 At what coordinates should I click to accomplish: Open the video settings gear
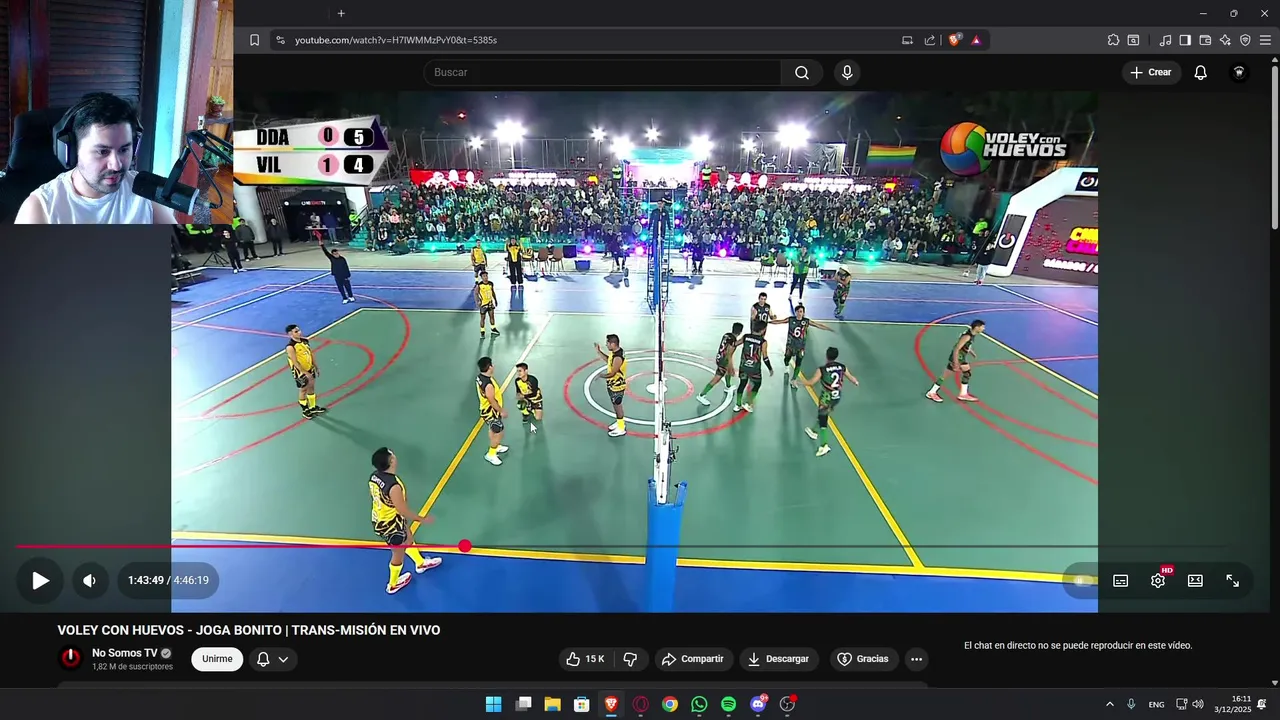coord(1158,580)
